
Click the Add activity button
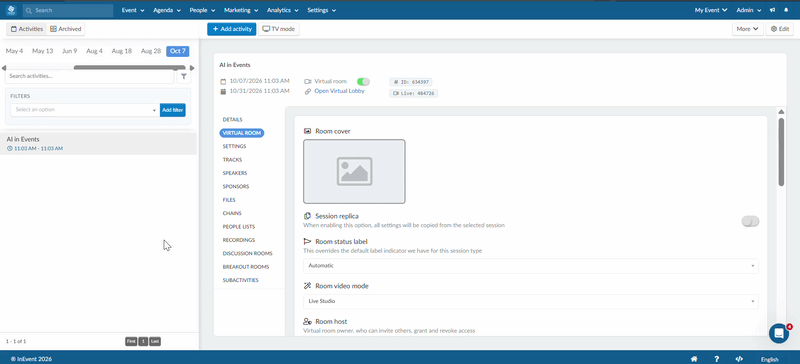pos(232,29)
